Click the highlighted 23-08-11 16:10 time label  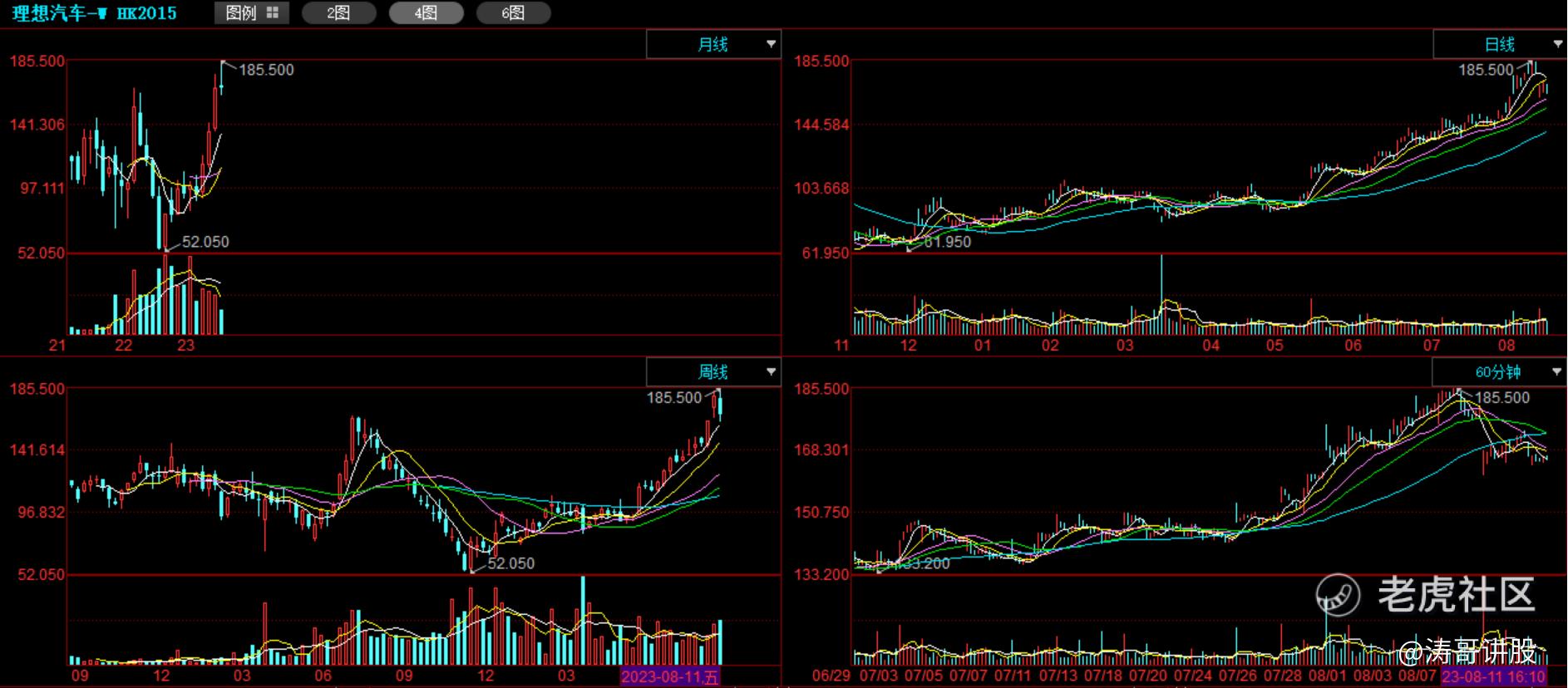tap(1493, 676)
